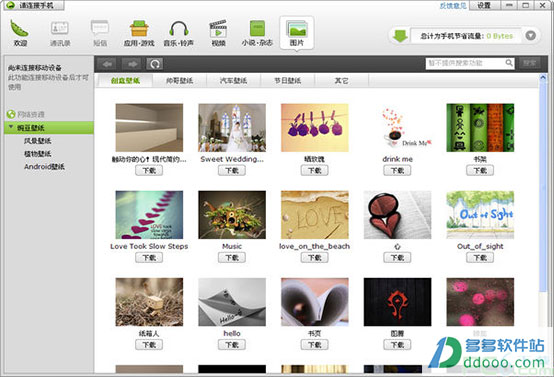Collapse the 豌豆壁纸 tree triangle
This screenshot has width=554, height=377.
11,127
